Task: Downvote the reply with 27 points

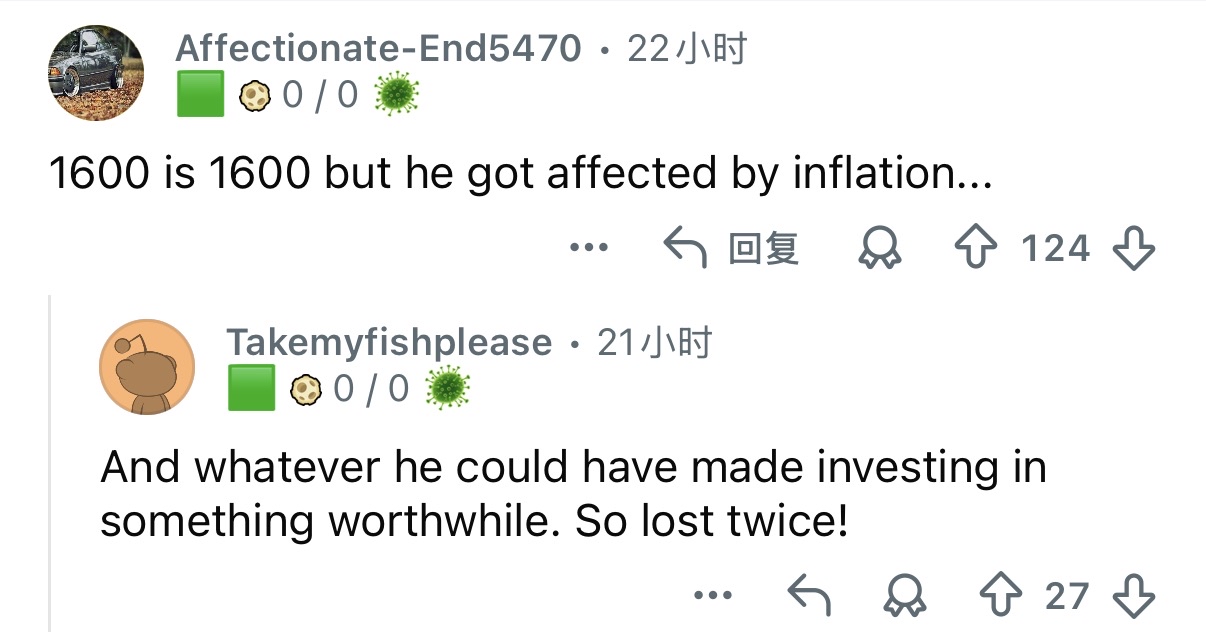Action: pyautogui.click(x=1134, y=596)
